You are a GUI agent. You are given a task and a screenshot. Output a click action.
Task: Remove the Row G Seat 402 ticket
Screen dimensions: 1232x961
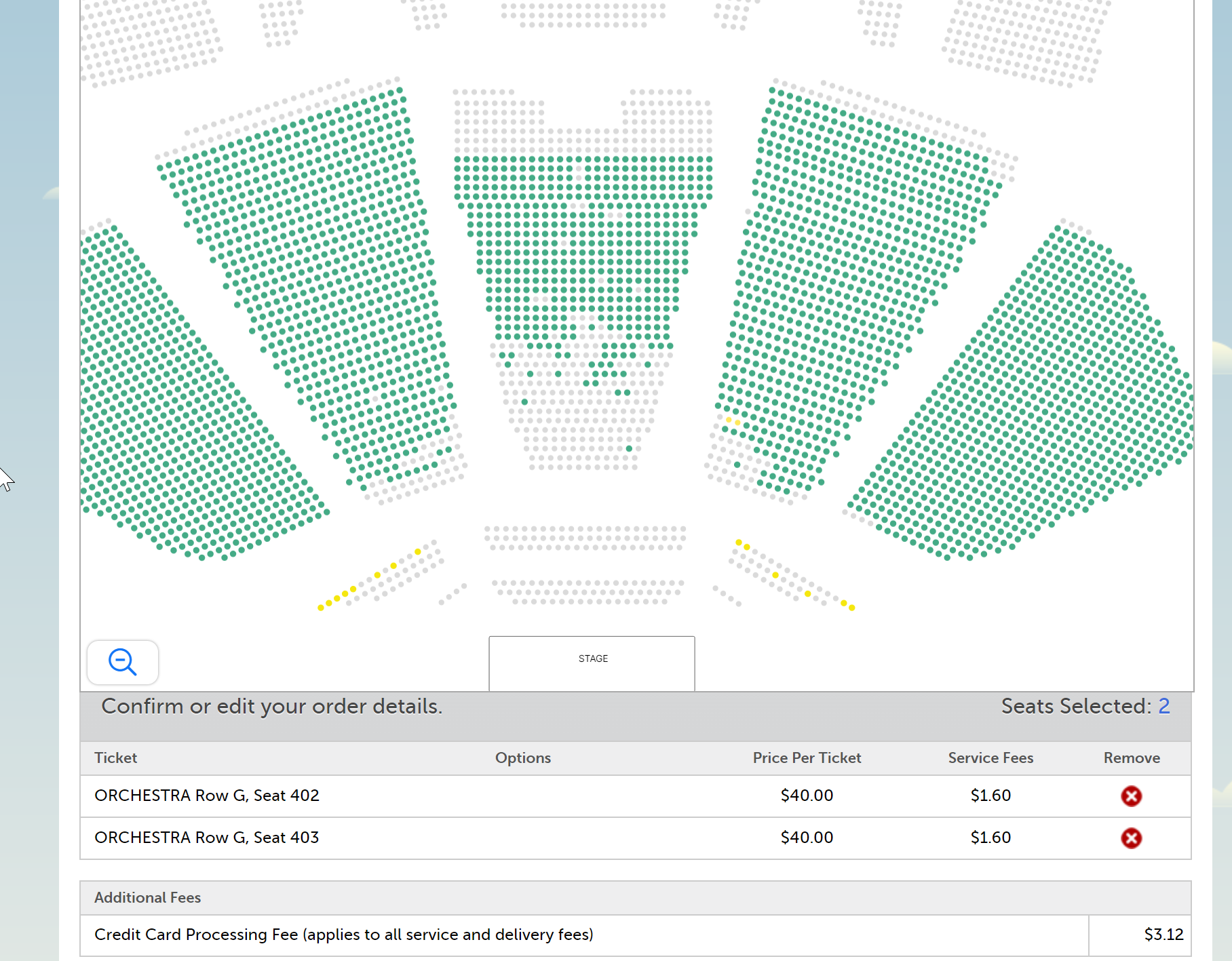click(1131, 796)
